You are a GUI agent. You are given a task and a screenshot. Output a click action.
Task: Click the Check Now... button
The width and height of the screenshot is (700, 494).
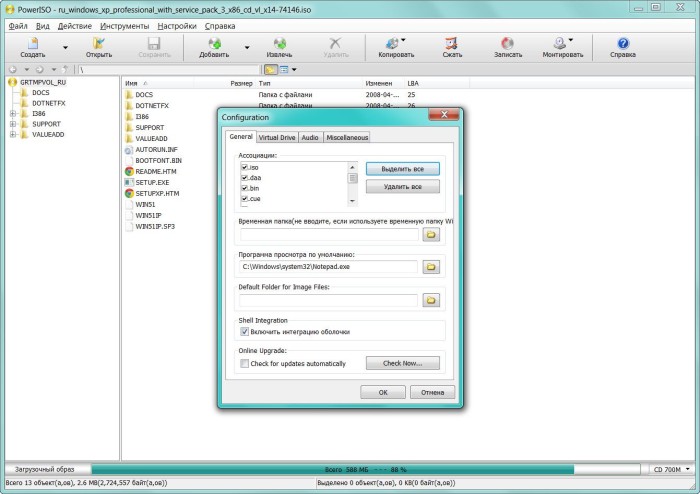click(x=402, y=364)
